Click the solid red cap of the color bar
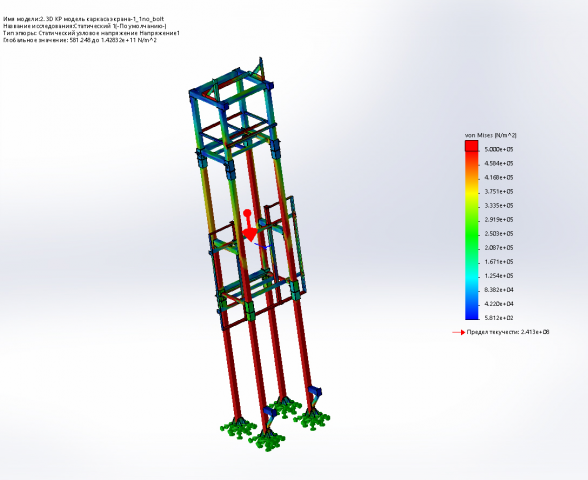The width and height of the screenshot is (588, 480). [472, 146]
